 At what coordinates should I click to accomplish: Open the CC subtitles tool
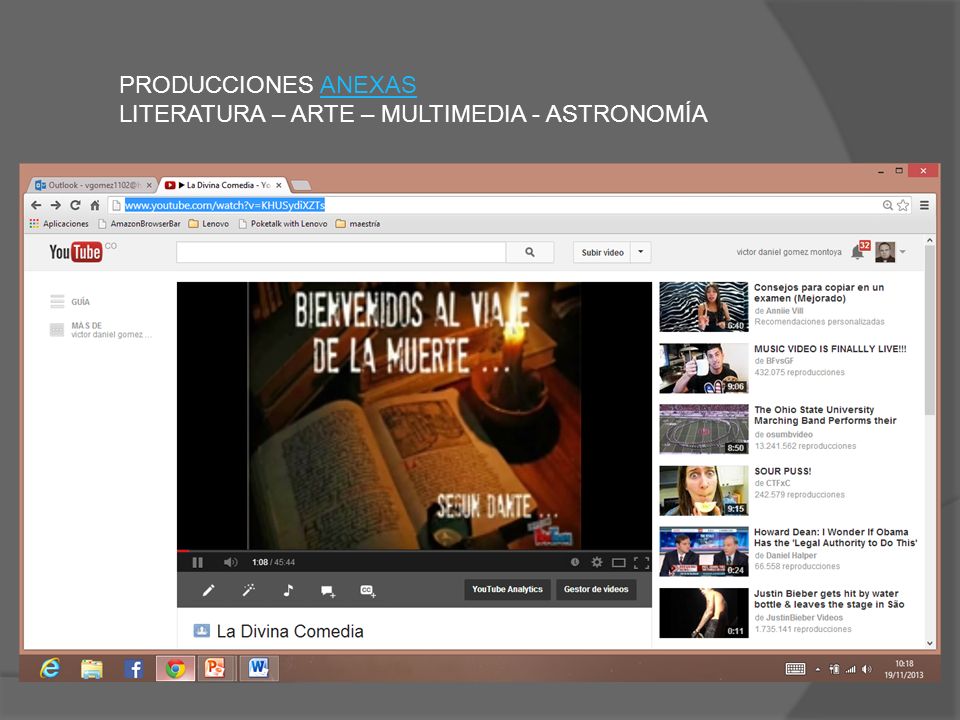pos(367,591)
